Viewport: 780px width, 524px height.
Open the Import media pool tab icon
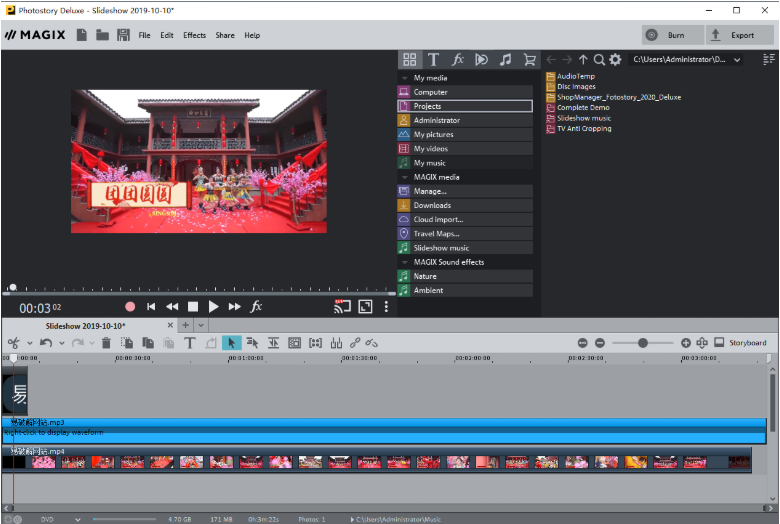pos(410,60)
